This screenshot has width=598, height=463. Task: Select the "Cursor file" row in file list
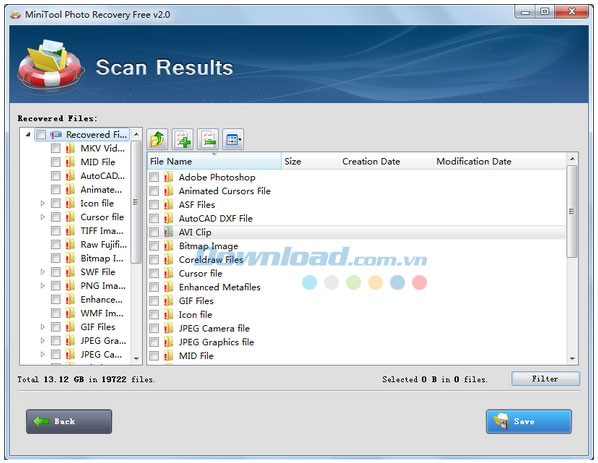click(x=357, y=273)
